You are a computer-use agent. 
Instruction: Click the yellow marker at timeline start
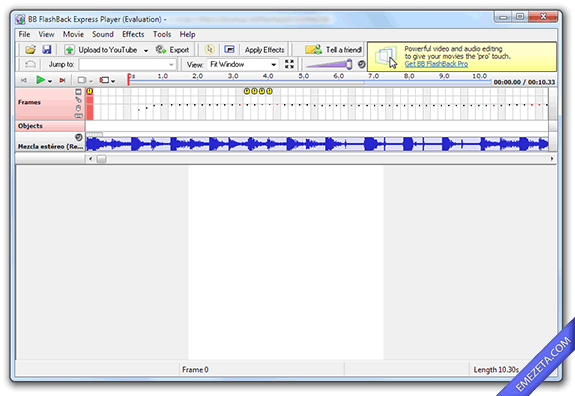[x=89, y=91]
